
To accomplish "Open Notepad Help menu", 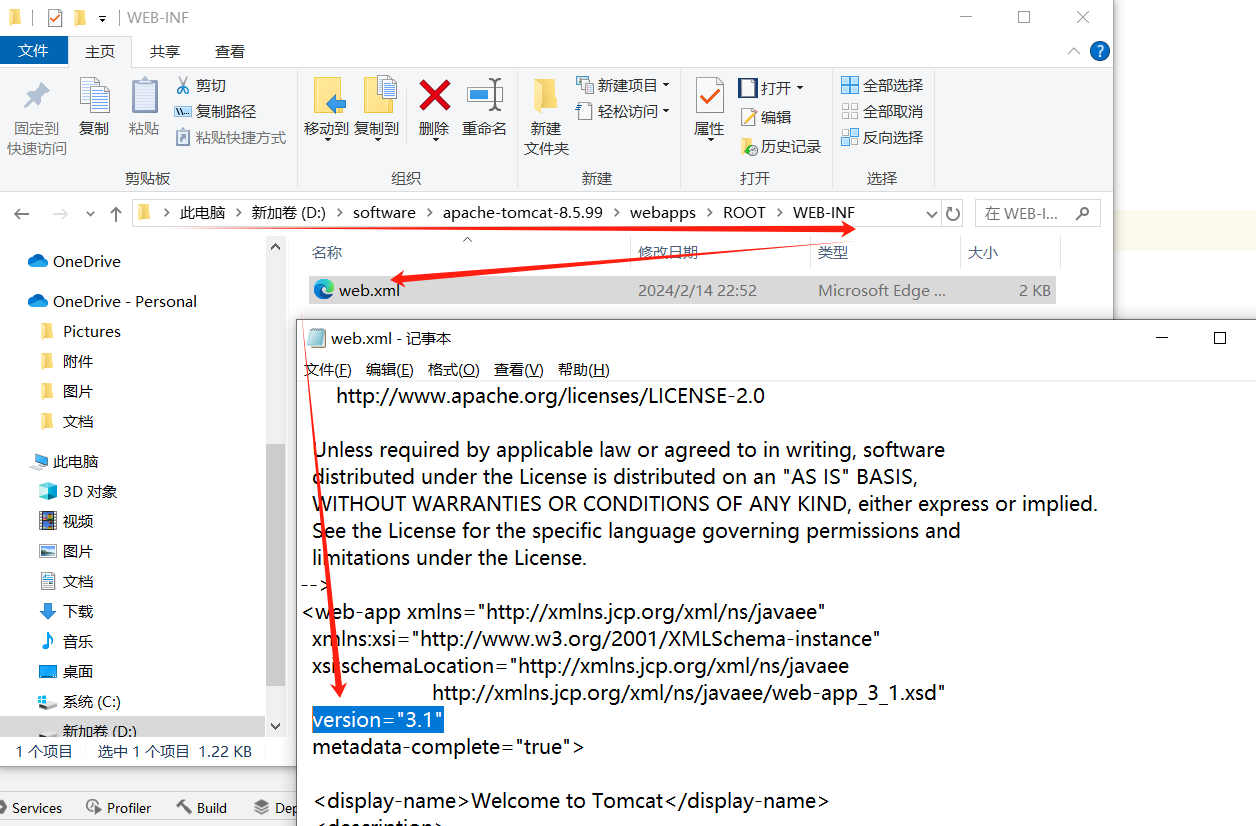I will [584, 370].
